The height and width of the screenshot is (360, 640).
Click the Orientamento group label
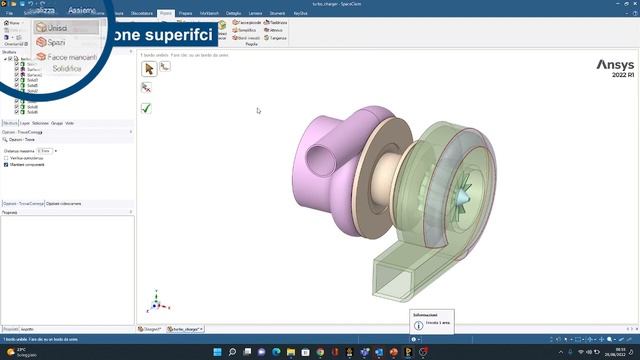[16, 44]
